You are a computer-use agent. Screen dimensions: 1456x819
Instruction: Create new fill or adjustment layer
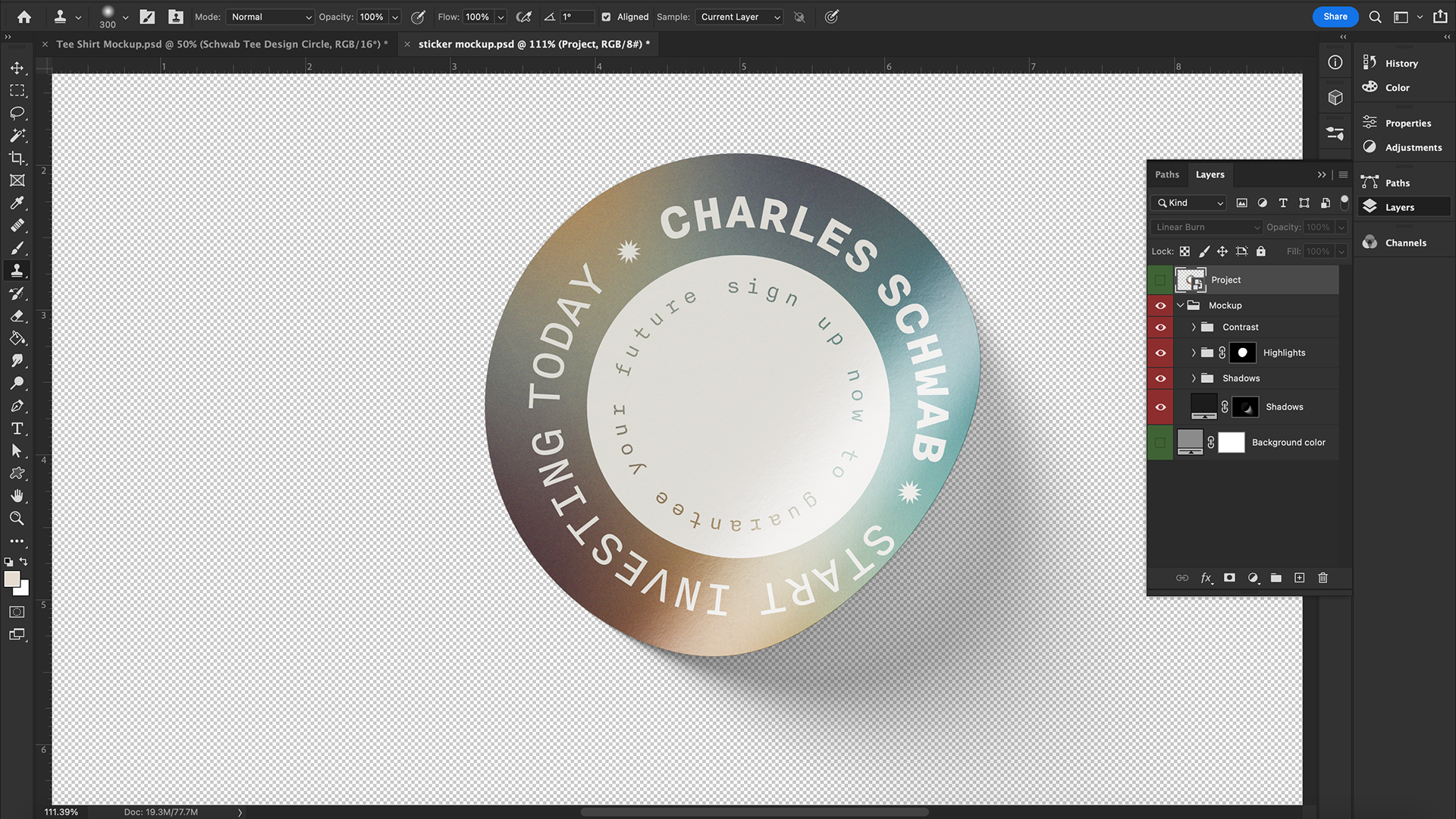(1253, 578)
